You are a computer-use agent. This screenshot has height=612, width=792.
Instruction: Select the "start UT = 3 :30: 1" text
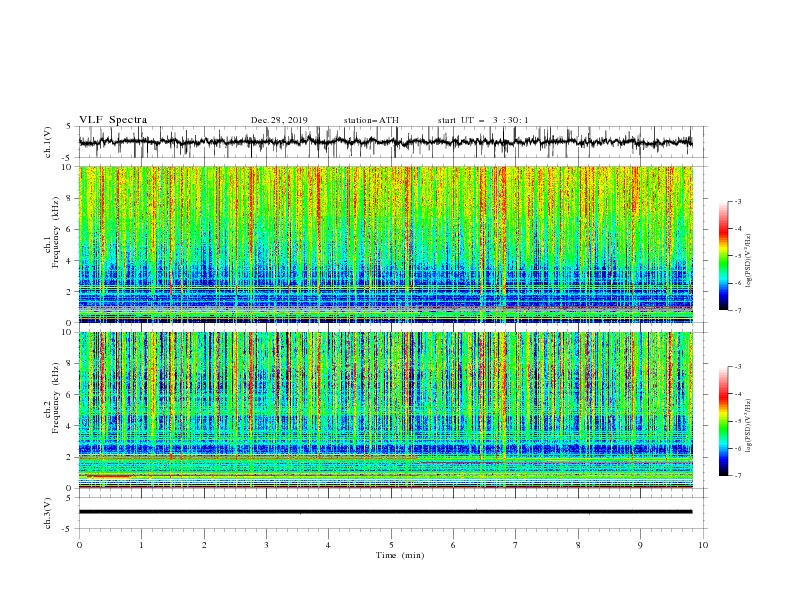coord(483,120)
